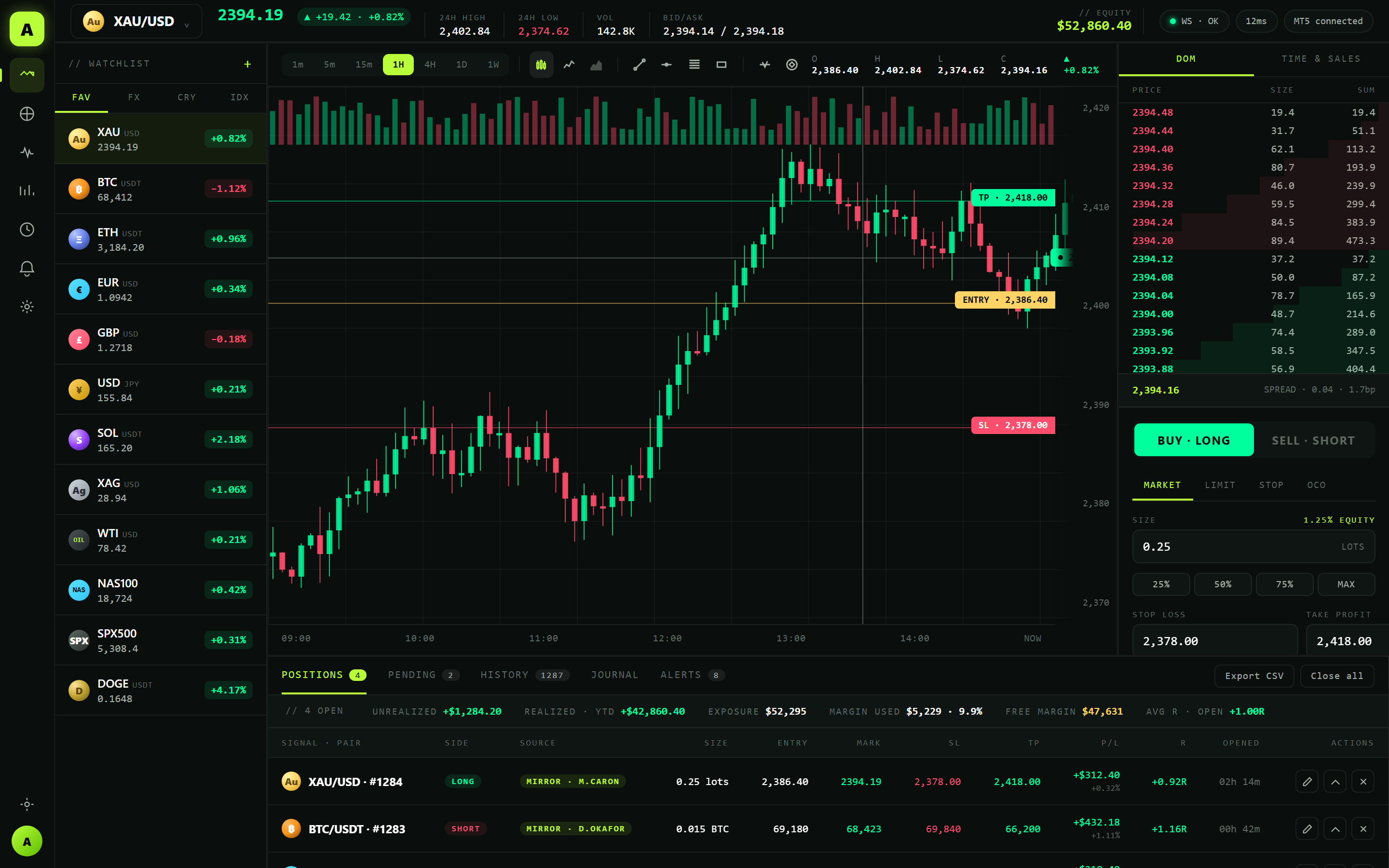Screen dimensions: 1389x868
Task: Add a symbol with the watchlist plus icon
Action: pyautogui.click(x=247, y=64)
